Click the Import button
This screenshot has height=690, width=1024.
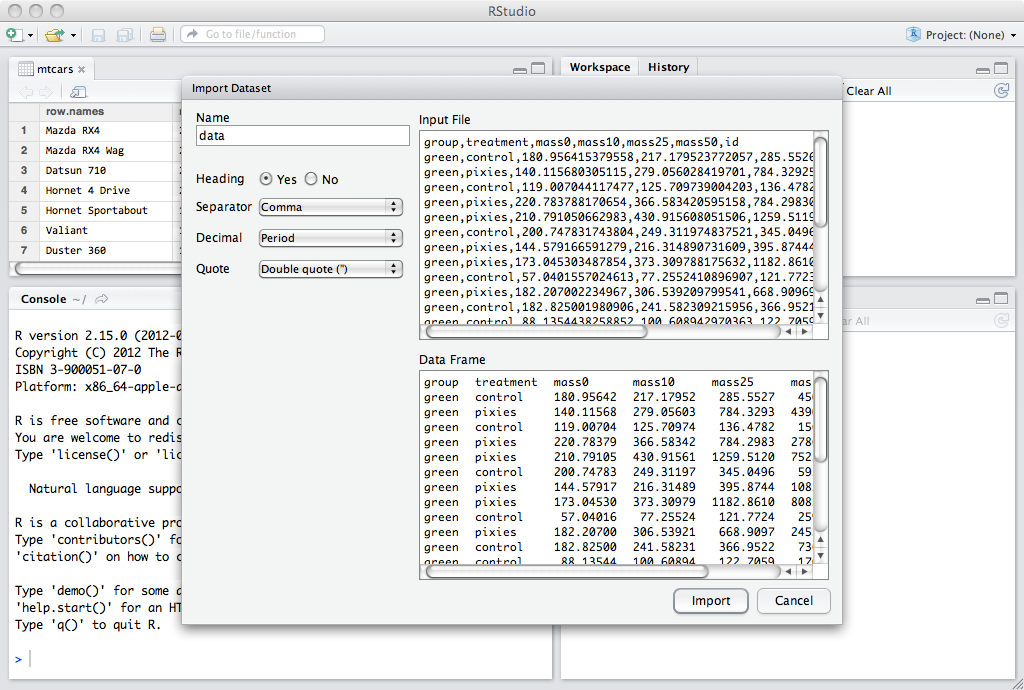click(711, 601)
